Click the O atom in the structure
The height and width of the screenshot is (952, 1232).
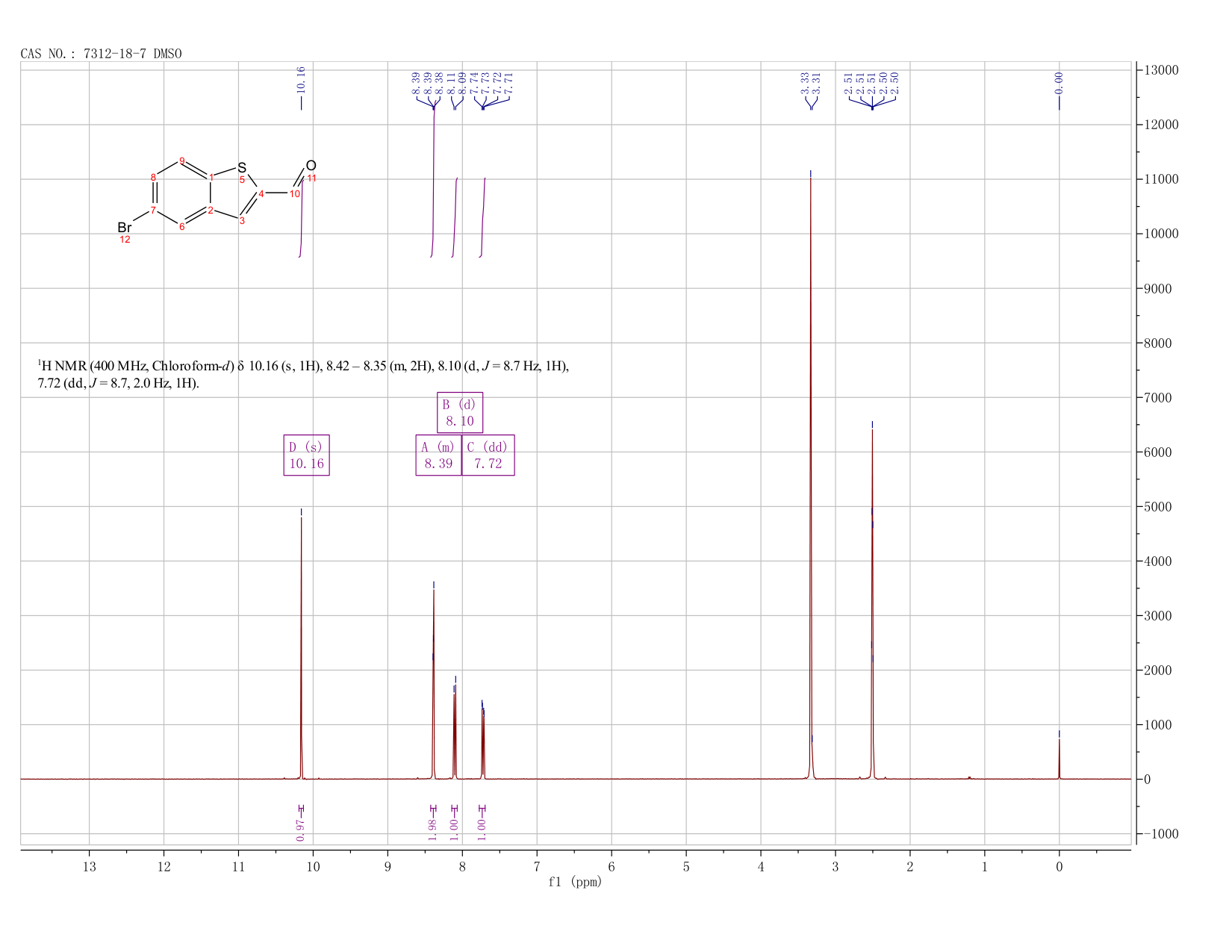pos(311,165)
